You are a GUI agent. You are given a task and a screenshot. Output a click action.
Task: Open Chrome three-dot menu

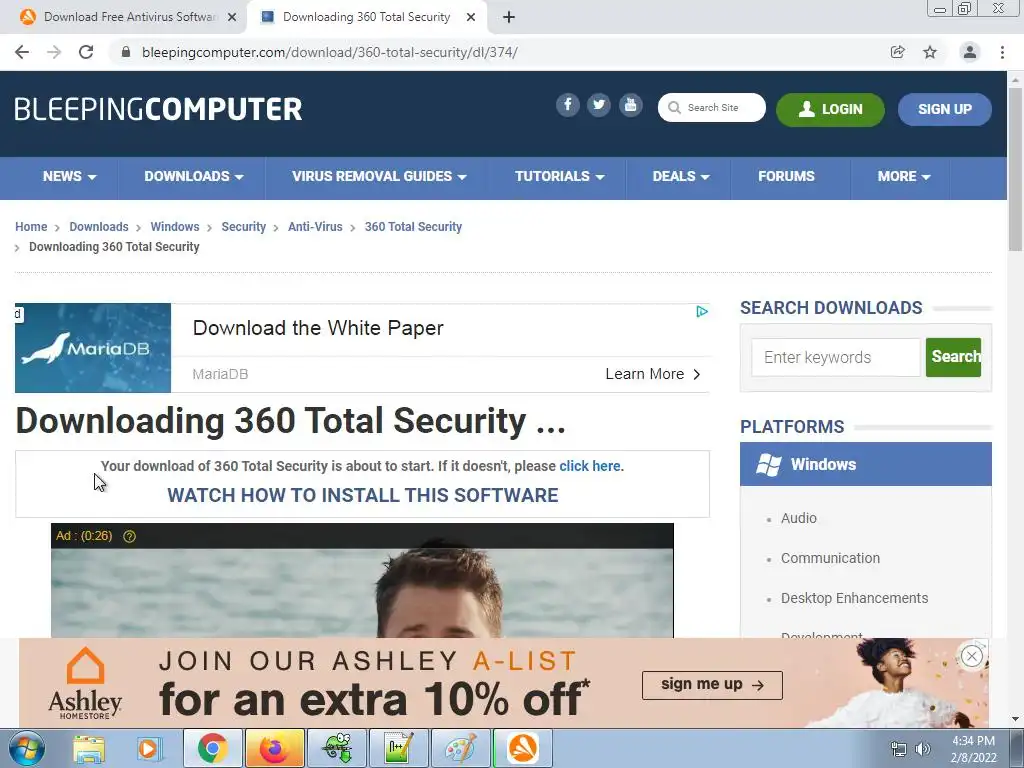1002,52
